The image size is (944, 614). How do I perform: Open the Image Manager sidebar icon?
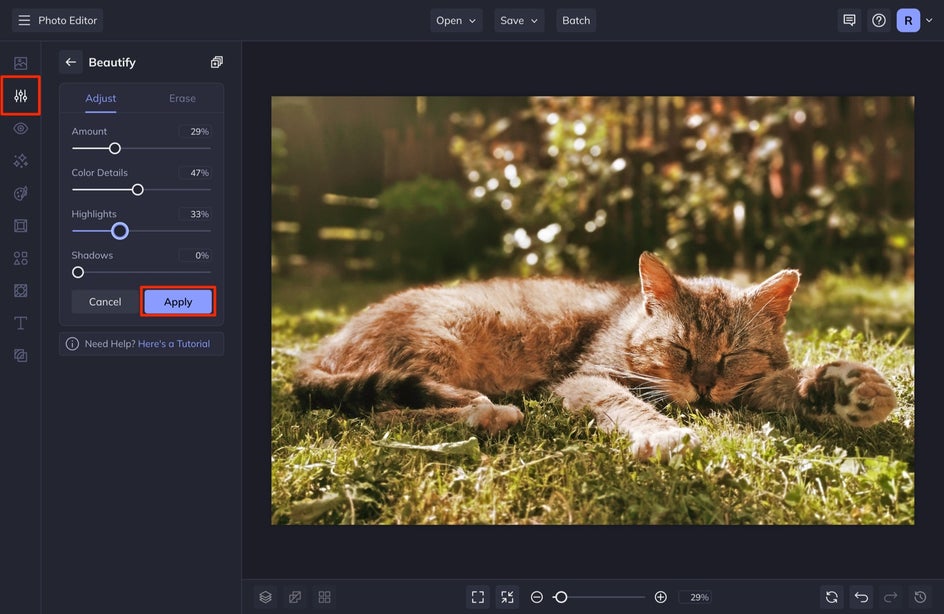tap(20, 63)
